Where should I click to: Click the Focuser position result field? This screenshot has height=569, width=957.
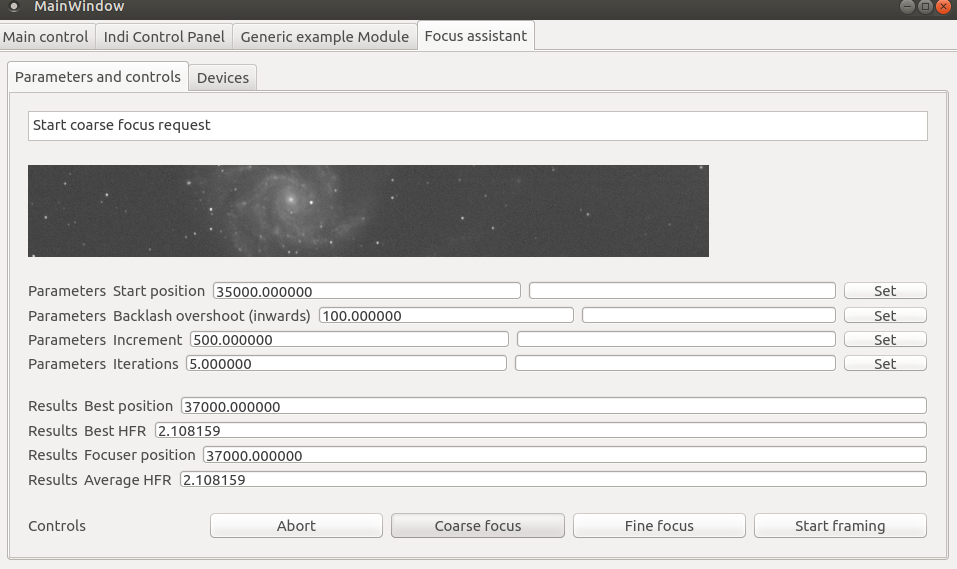(x=565, y=455)
